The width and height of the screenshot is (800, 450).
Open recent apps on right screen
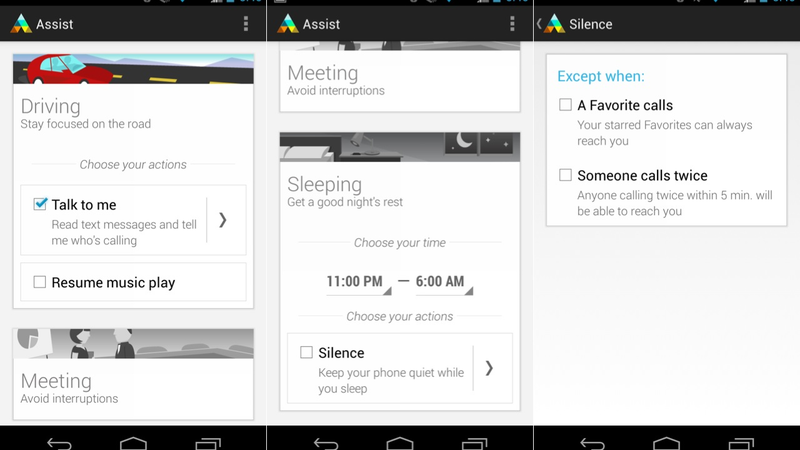pos(741,443)
